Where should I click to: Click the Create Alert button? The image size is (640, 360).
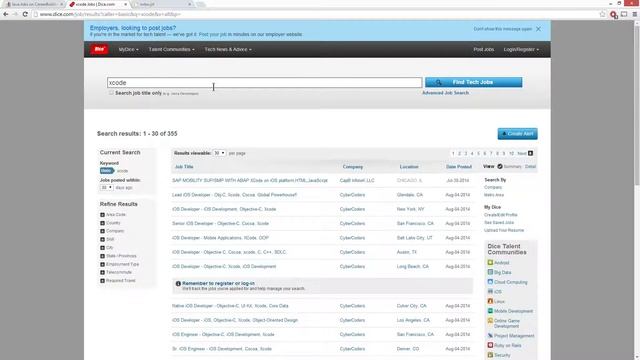click(x=518, y=134)
